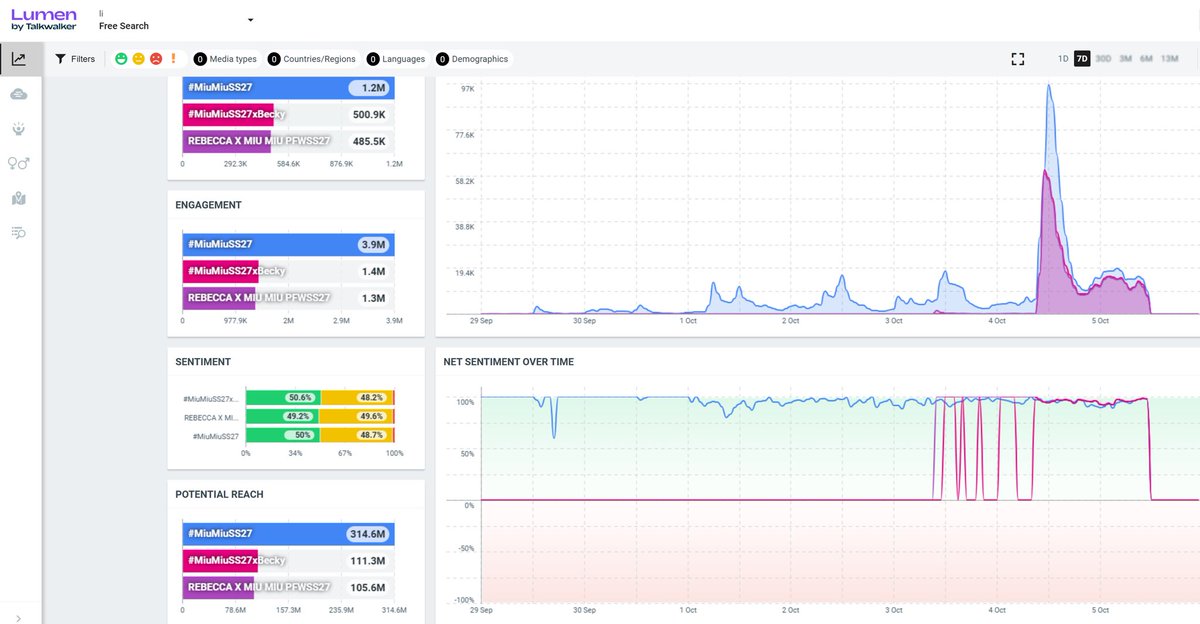This screenshot has height=624, width=1200.
Task: Open the Languages filter dropdown
Action: pos(396,59)
